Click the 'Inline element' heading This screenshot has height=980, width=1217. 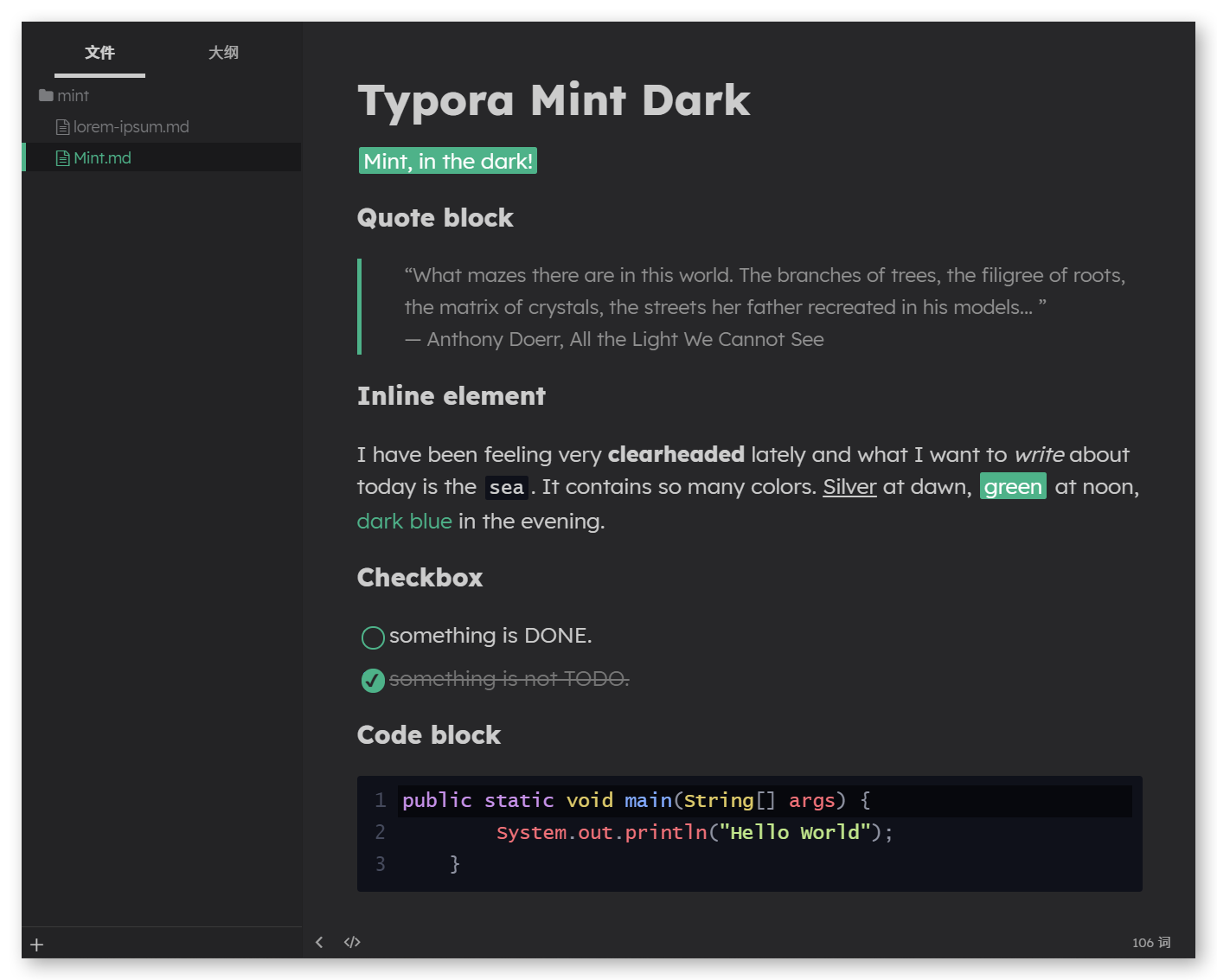click(x=452, y=396)
